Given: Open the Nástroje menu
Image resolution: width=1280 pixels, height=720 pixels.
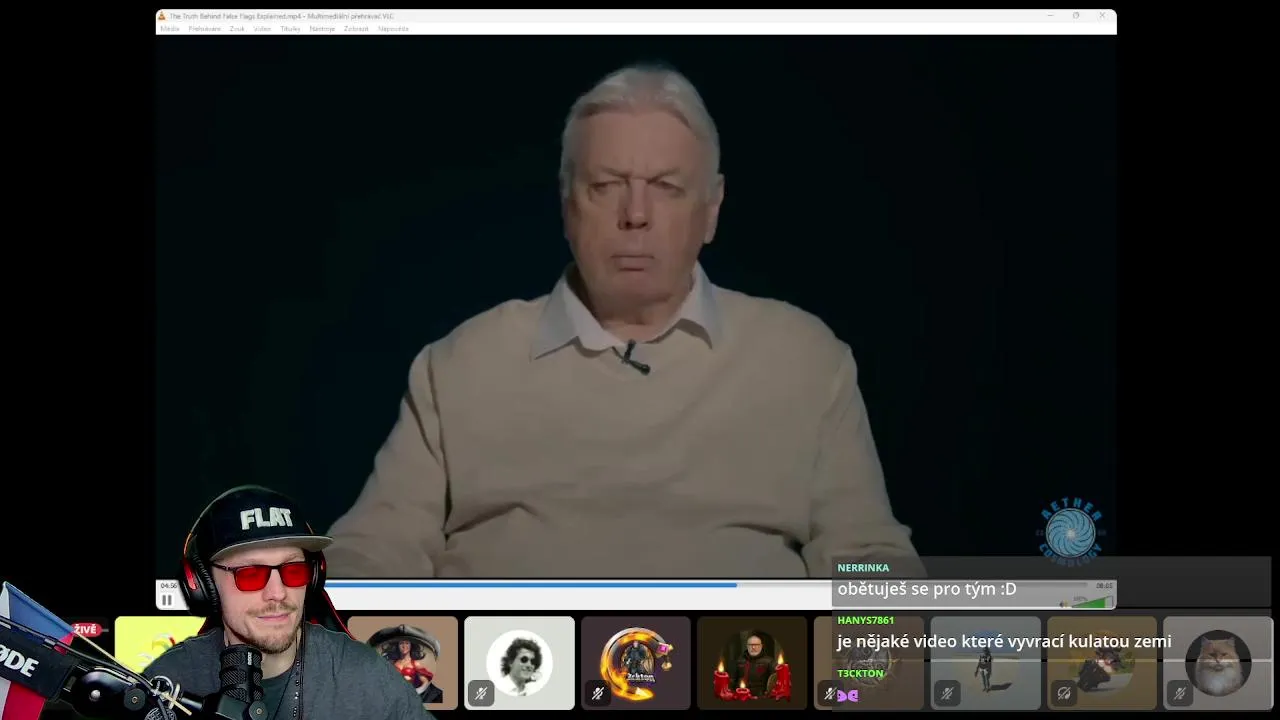Looking at the screenshot, I should [322, 29].
